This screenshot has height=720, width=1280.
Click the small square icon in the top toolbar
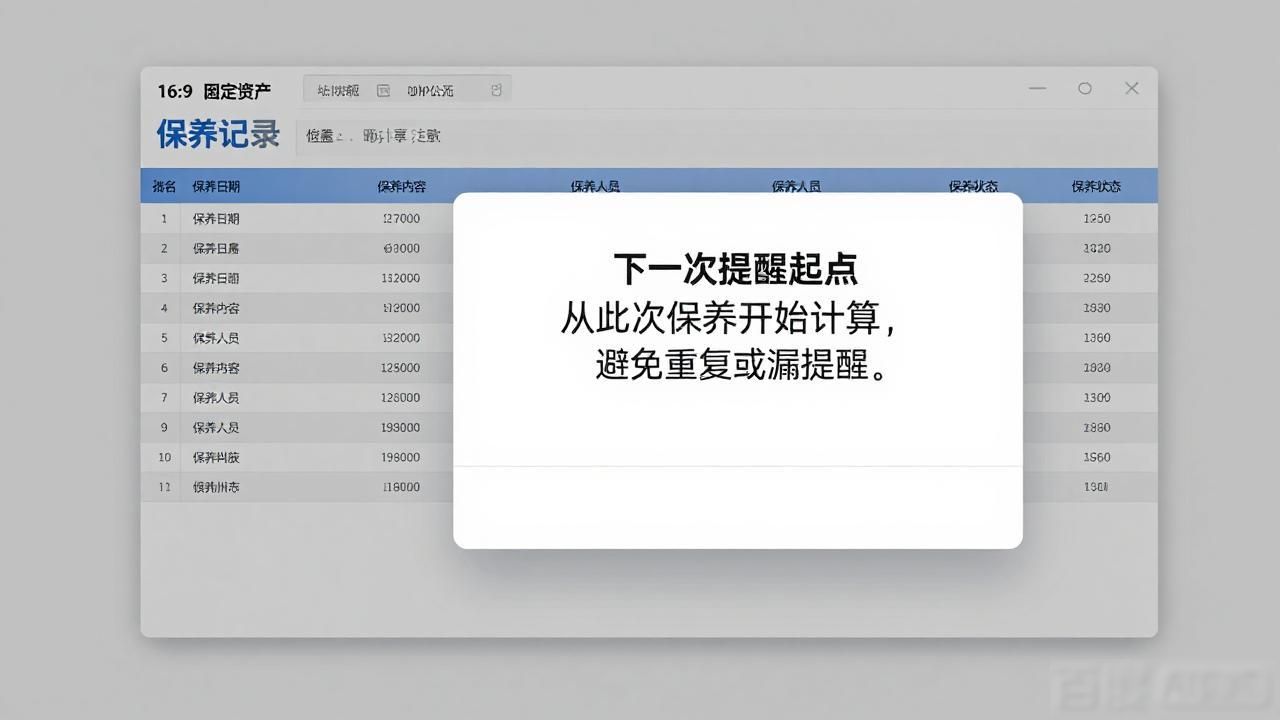(383, 90)
